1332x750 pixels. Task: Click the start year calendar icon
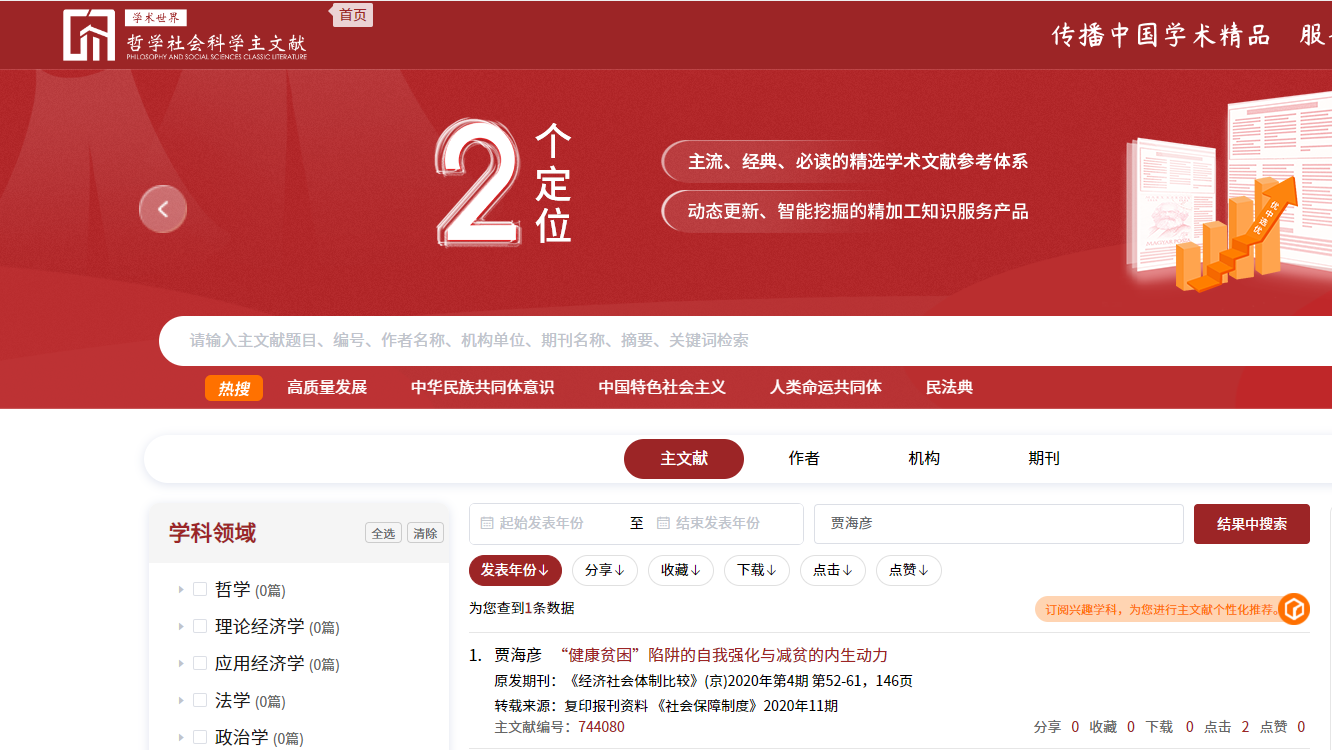coord(487,523)
